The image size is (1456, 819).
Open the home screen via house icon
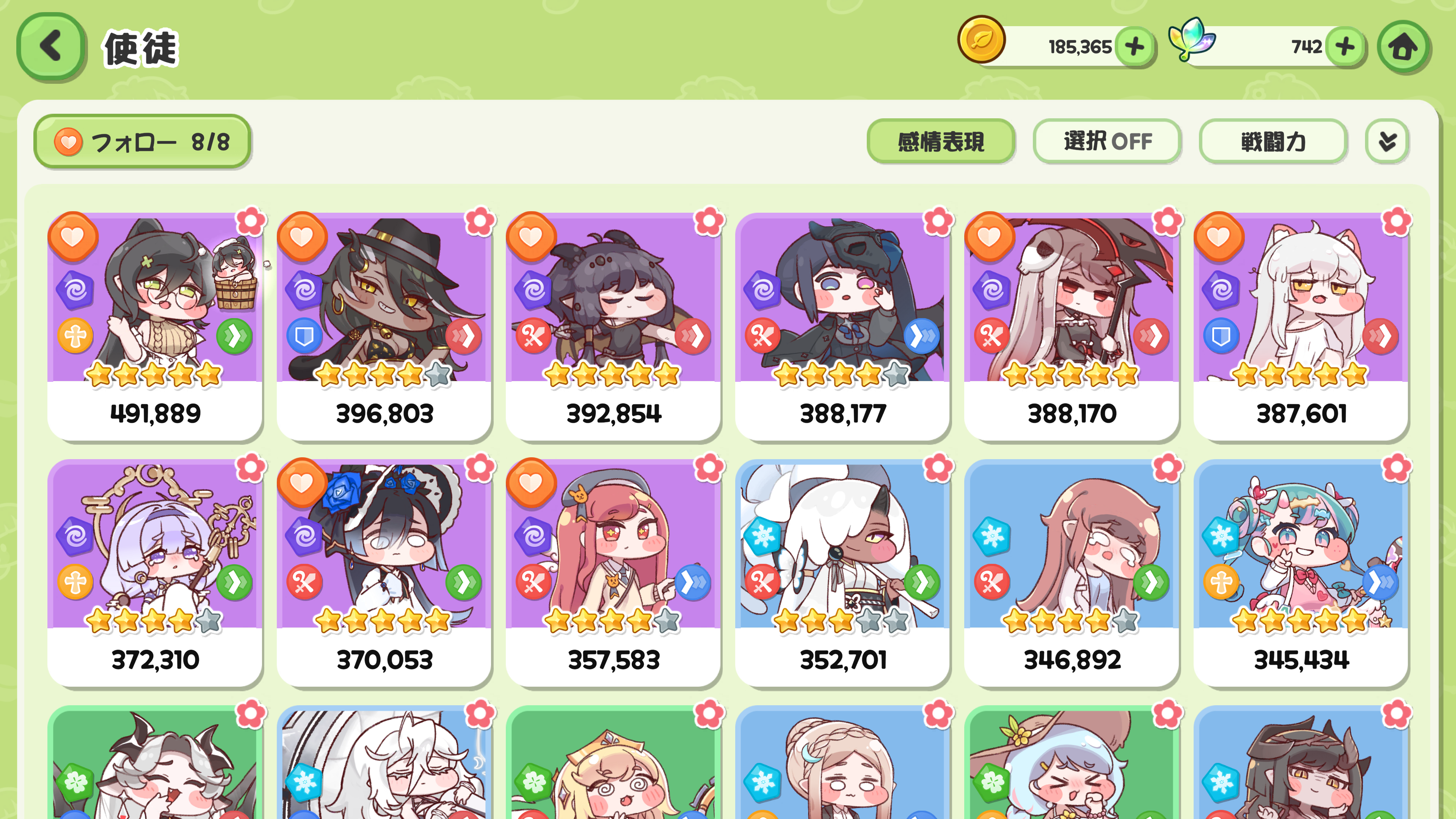1403,47
